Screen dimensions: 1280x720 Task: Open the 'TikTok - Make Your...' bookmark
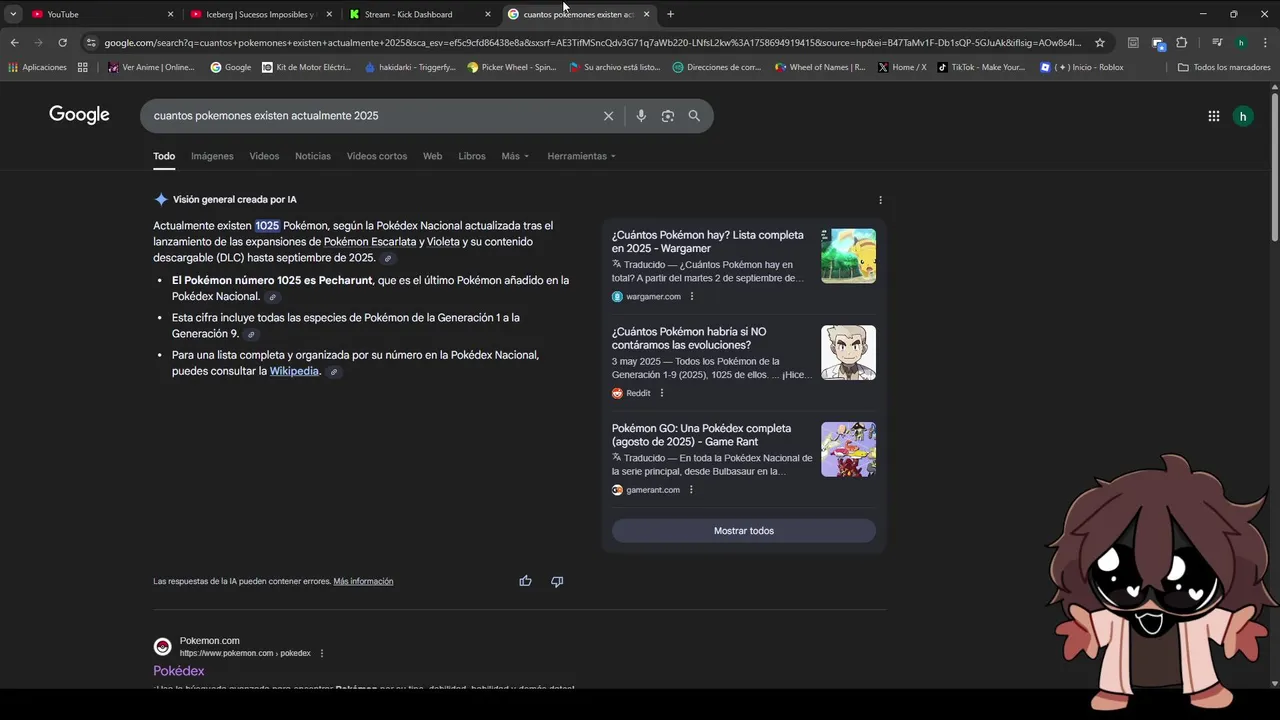tap(981, 67)
